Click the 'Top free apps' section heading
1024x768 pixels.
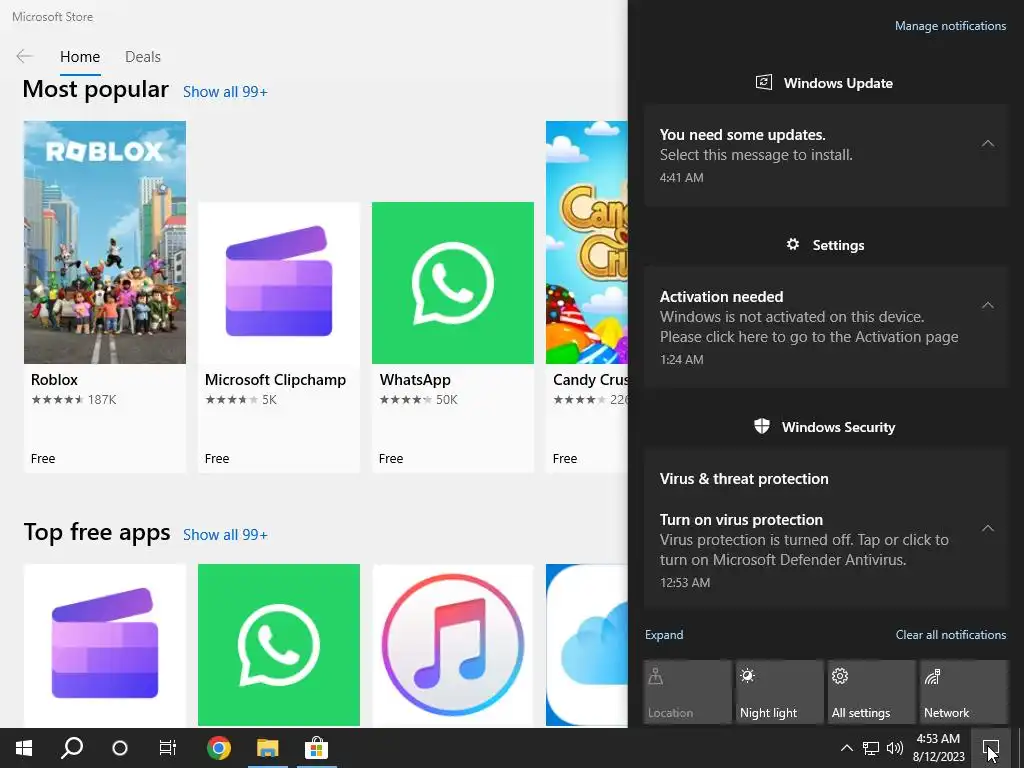[97, 533]
